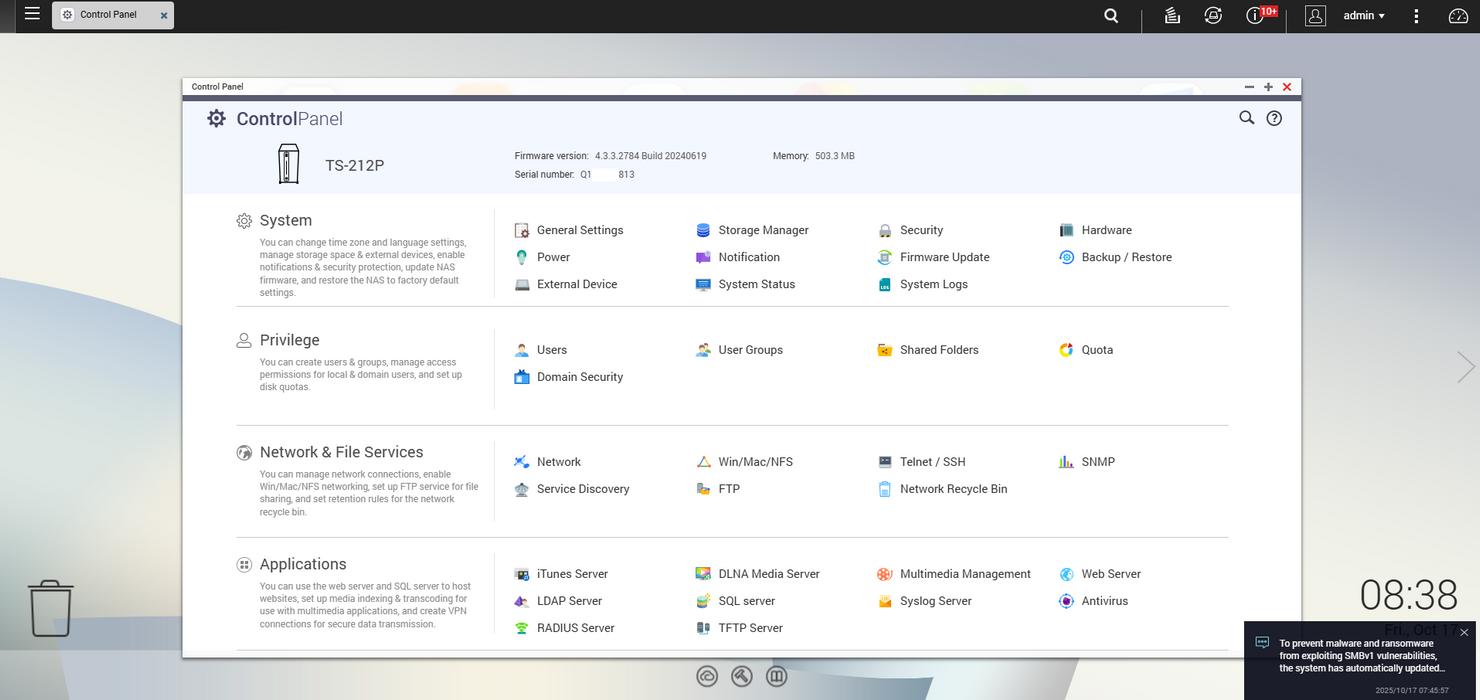Open event notifications with 10+ badge
The height and width of the screenshot is (700, 1480).
click(x=1256, y=16)
